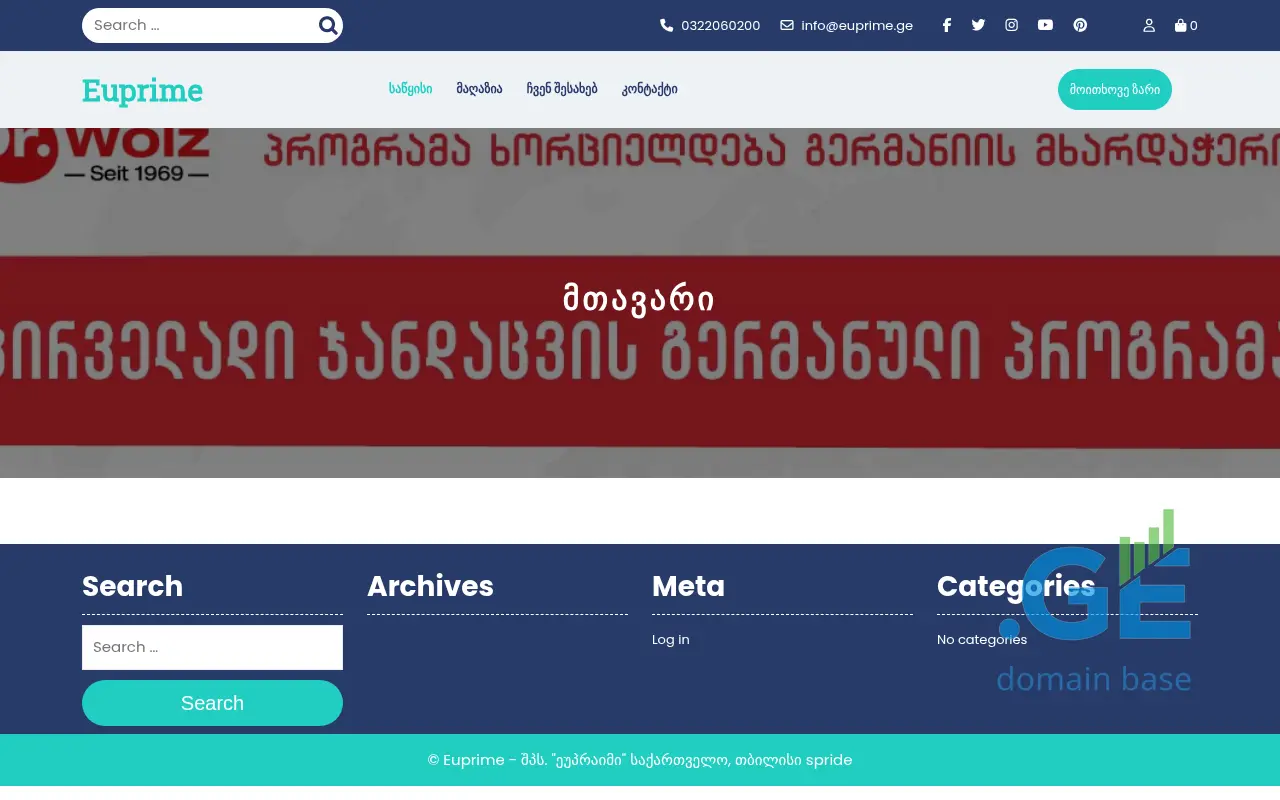Open the Instagram social icon

click(x=1012, y=26)
